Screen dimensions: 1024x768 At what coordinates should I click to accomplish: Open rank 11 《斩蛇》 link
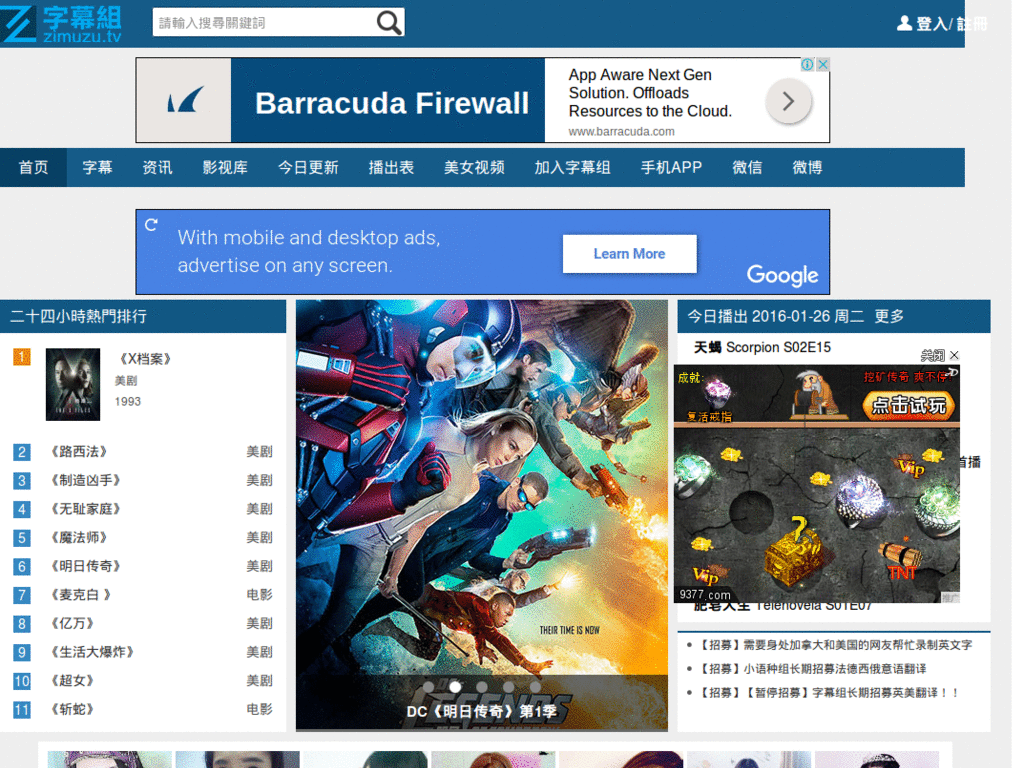(x=72, y=709)
